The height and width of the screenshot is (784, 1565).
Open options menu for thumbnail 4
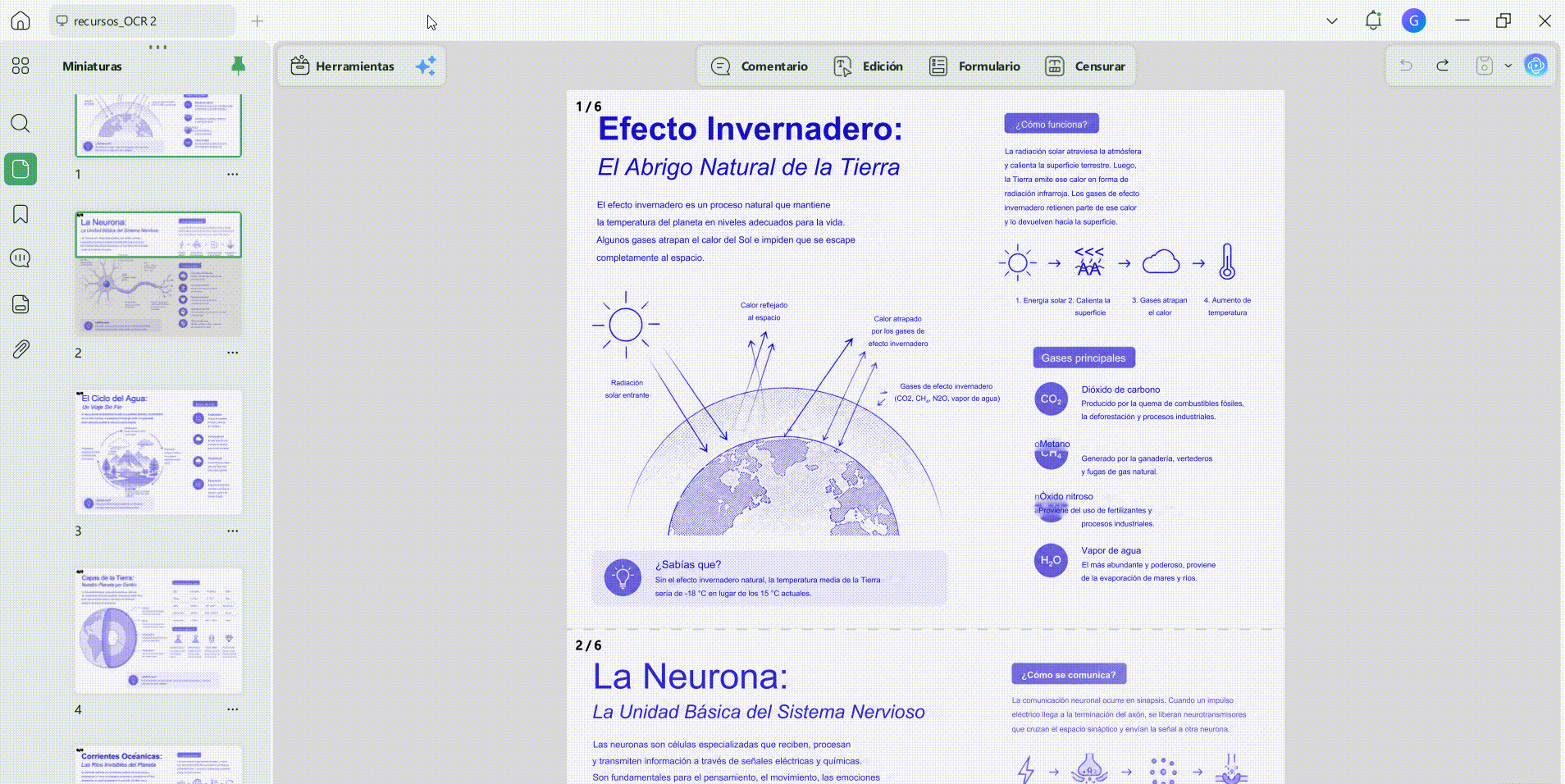click(233, 709)
